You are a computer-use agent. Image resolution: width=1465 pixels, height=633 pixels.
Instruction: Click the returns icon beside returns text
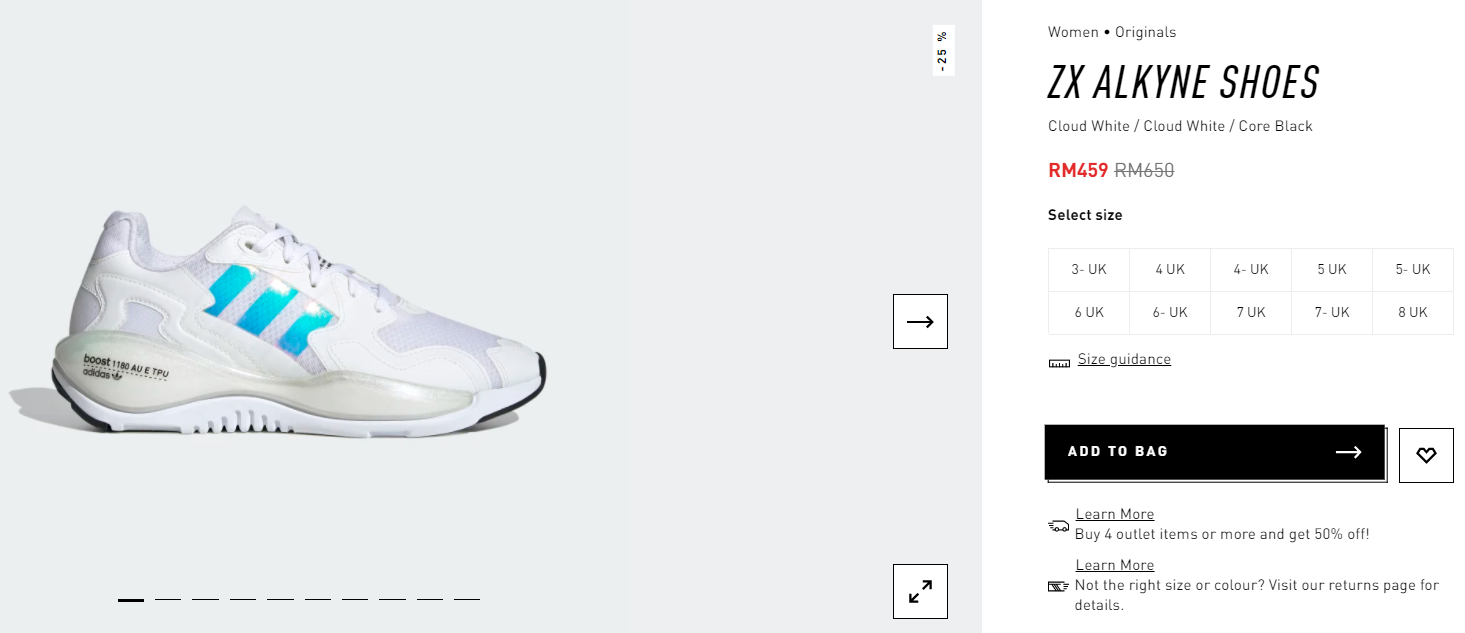click(x=1059, y=586)
